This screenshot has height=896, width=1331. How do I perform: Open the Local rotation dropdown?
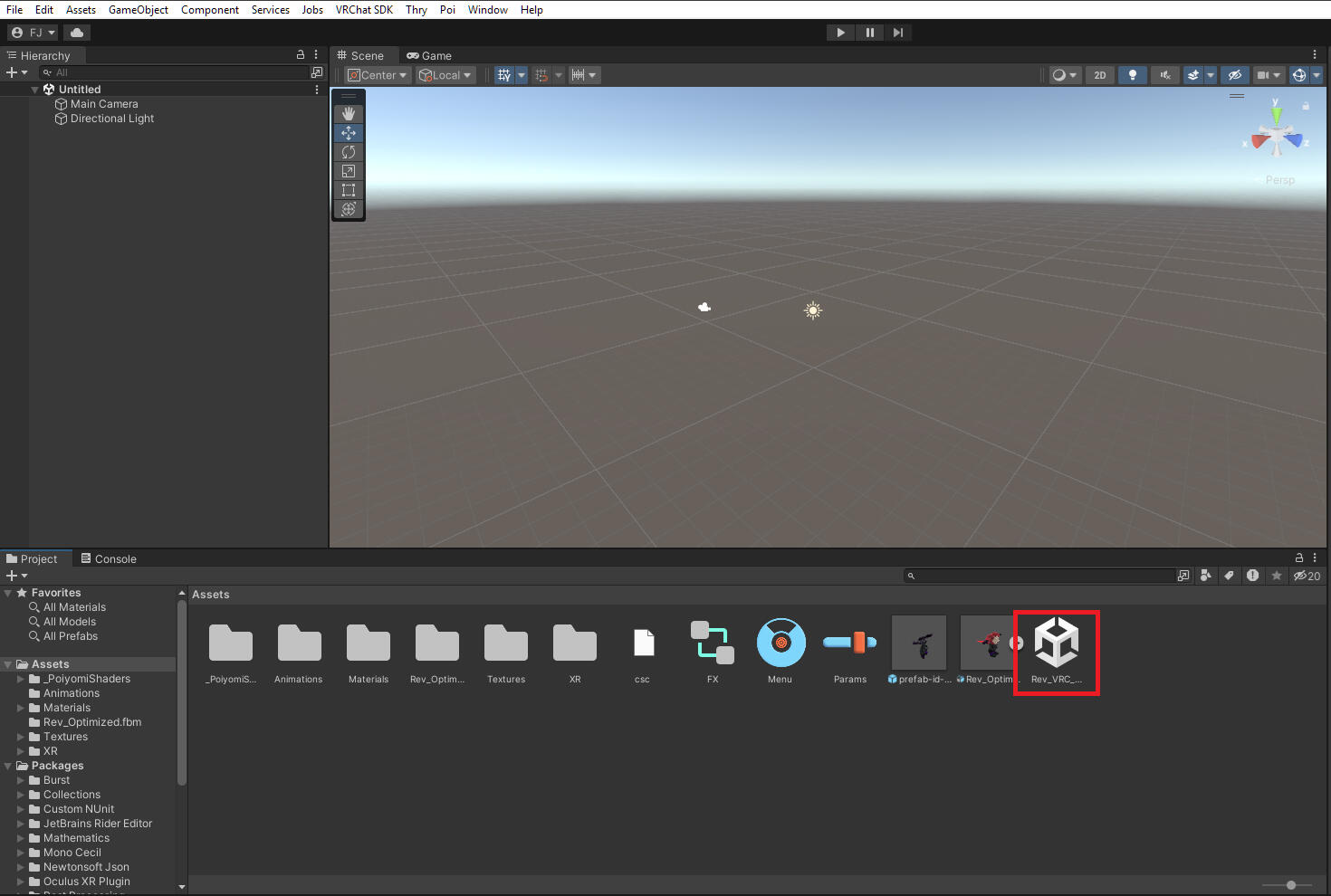pos(445,75)
